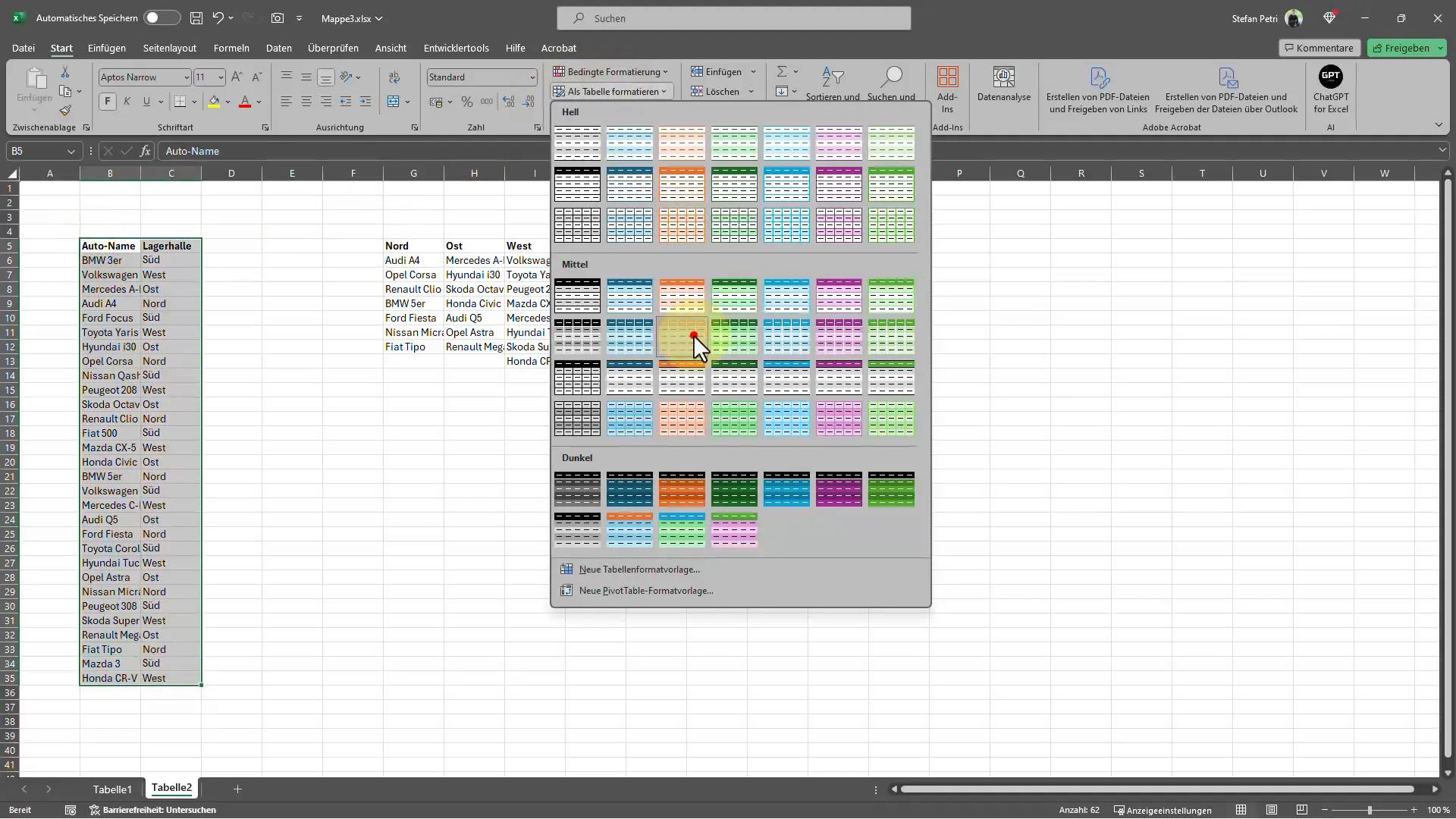The image size is (1456, 819).
Task: Click the select-all corner of the grid
Action: click(11, 174)
